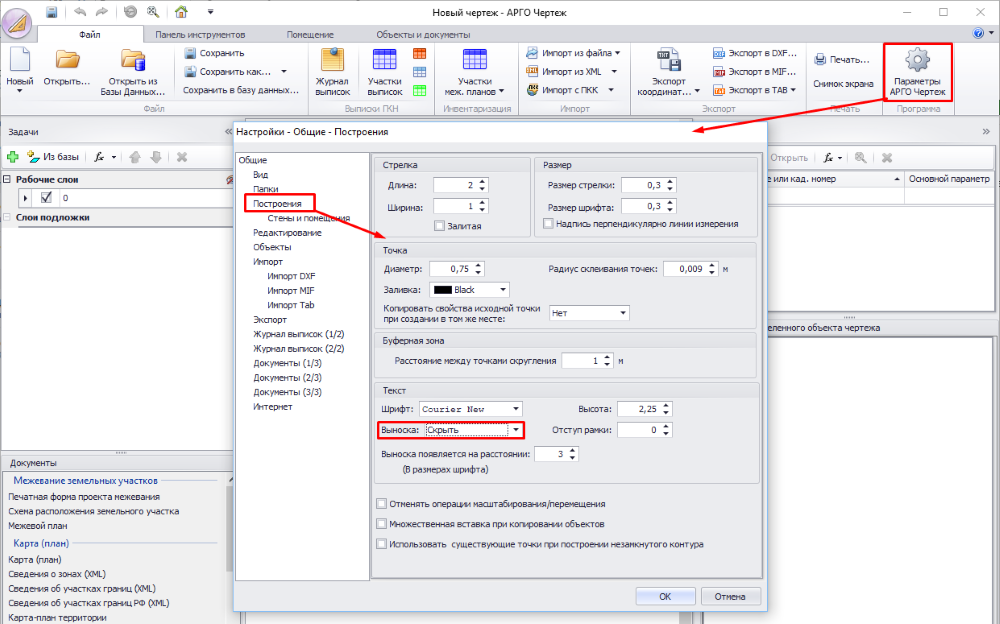
Task: Open Участки выписок table icon
Action: click(384, 60)
